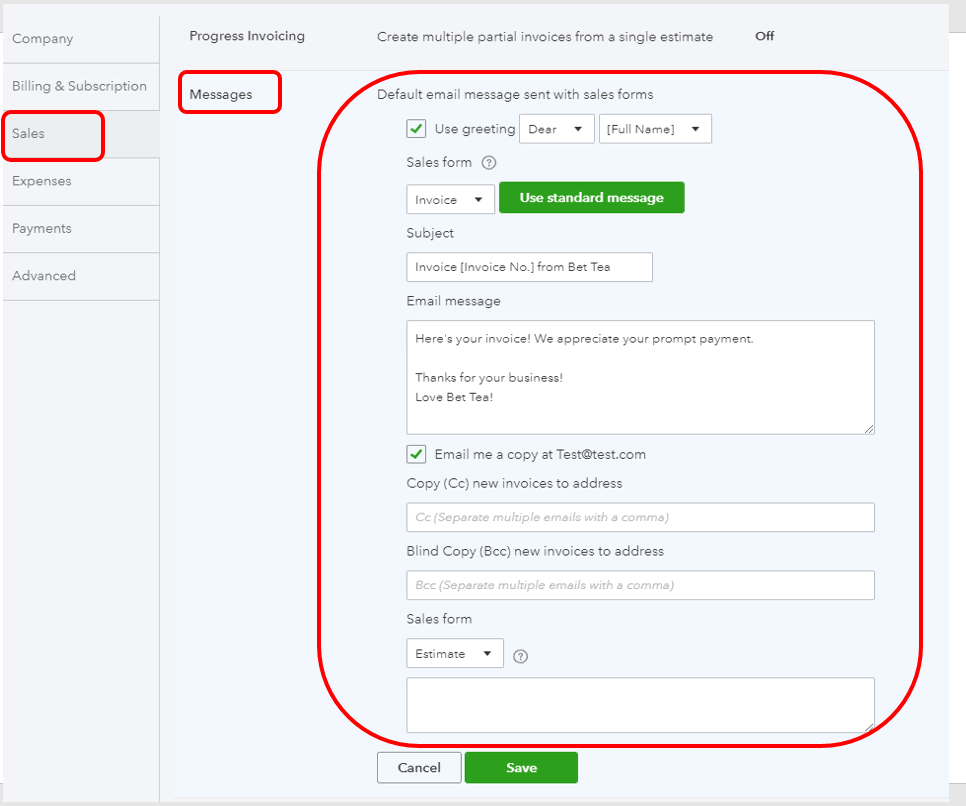This screenshot has height=806, width=966.
Task: Click help icon next to Sales form
Action: coord(489,163)
